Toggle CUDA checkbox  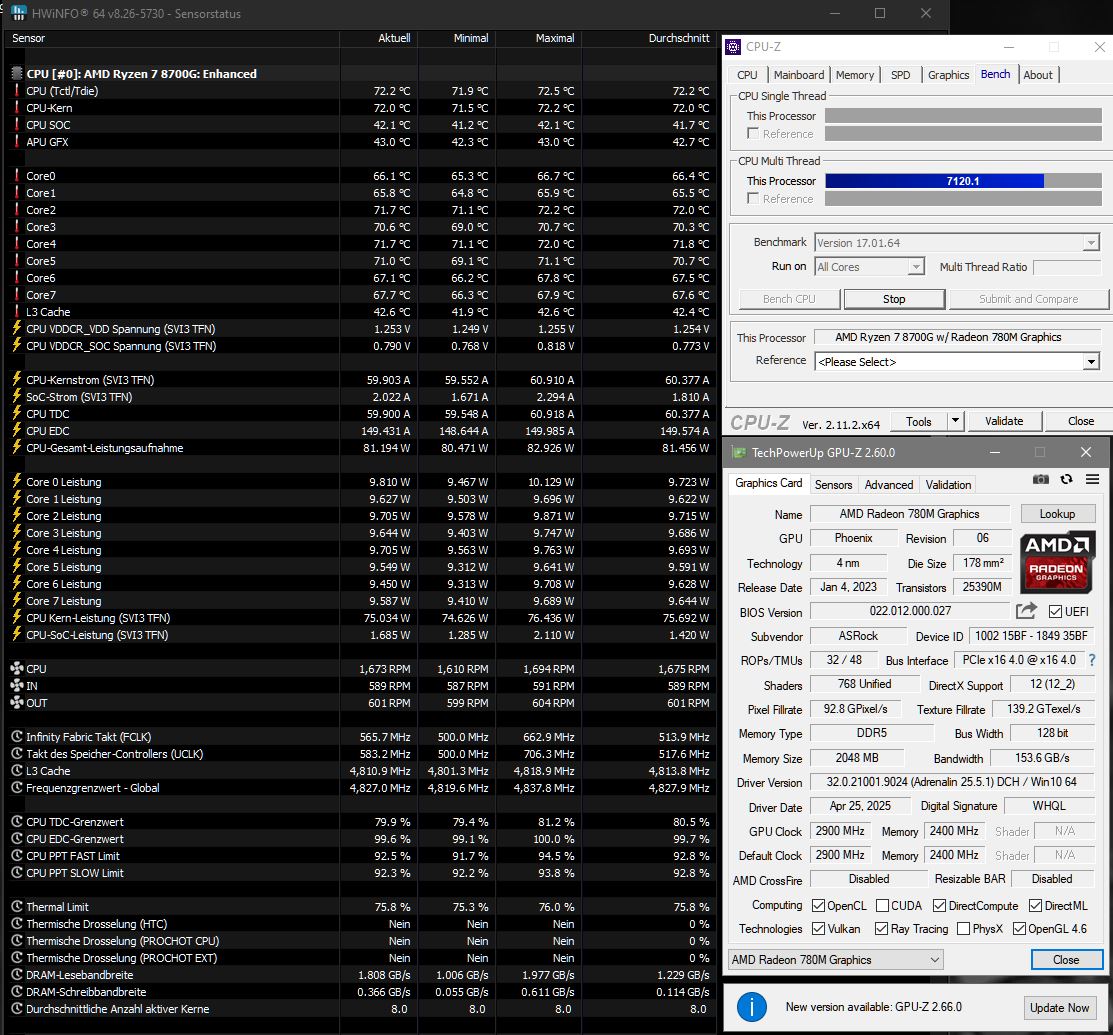click(x=882, y=906)
